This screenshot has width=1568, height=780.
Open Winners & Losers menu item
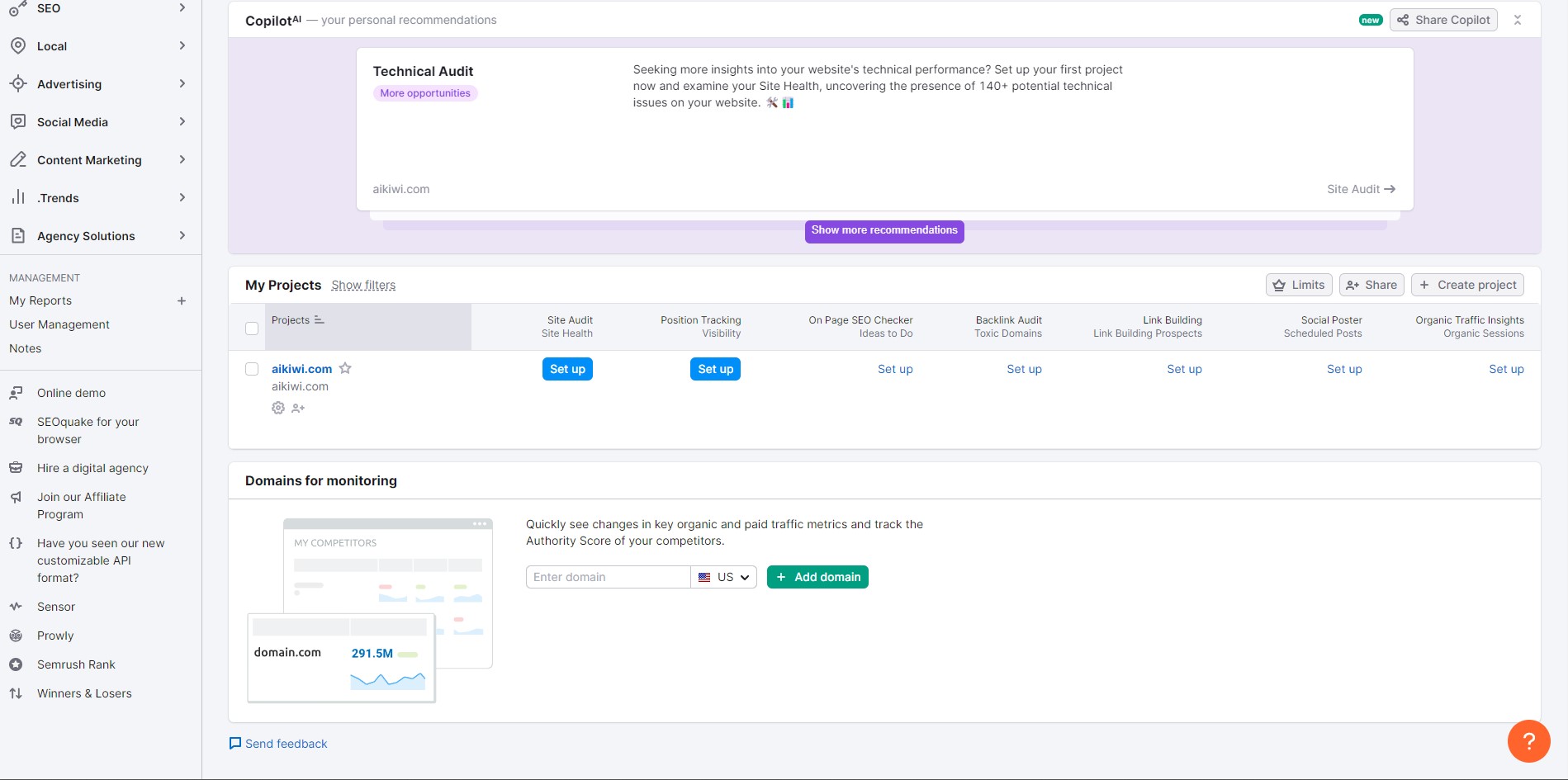84,693
